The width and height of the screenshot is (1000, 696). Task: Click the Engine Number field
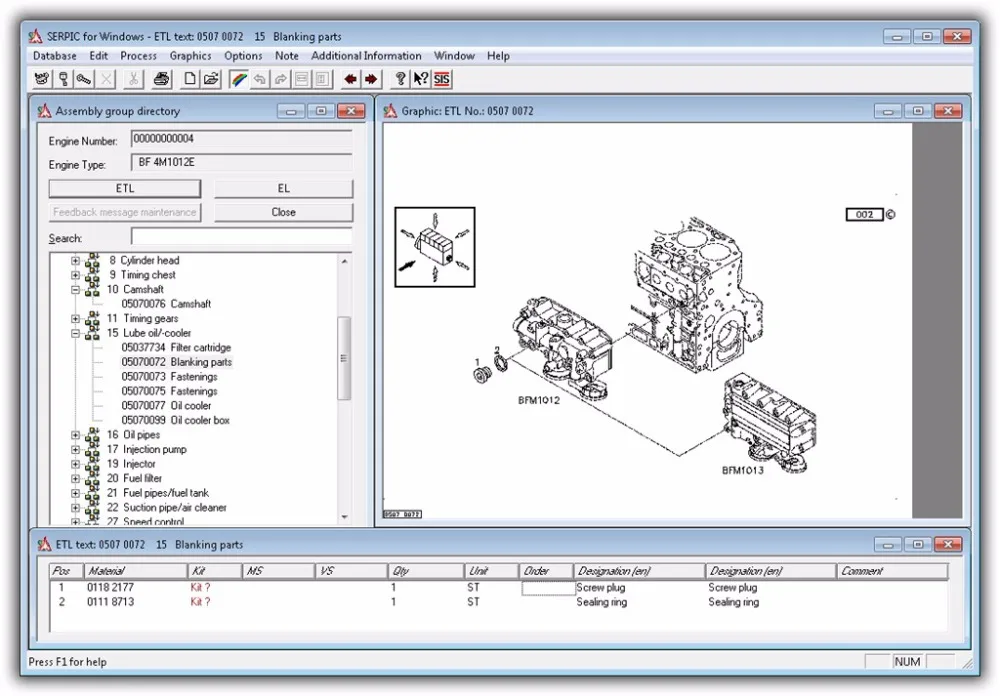pos(242,139)
